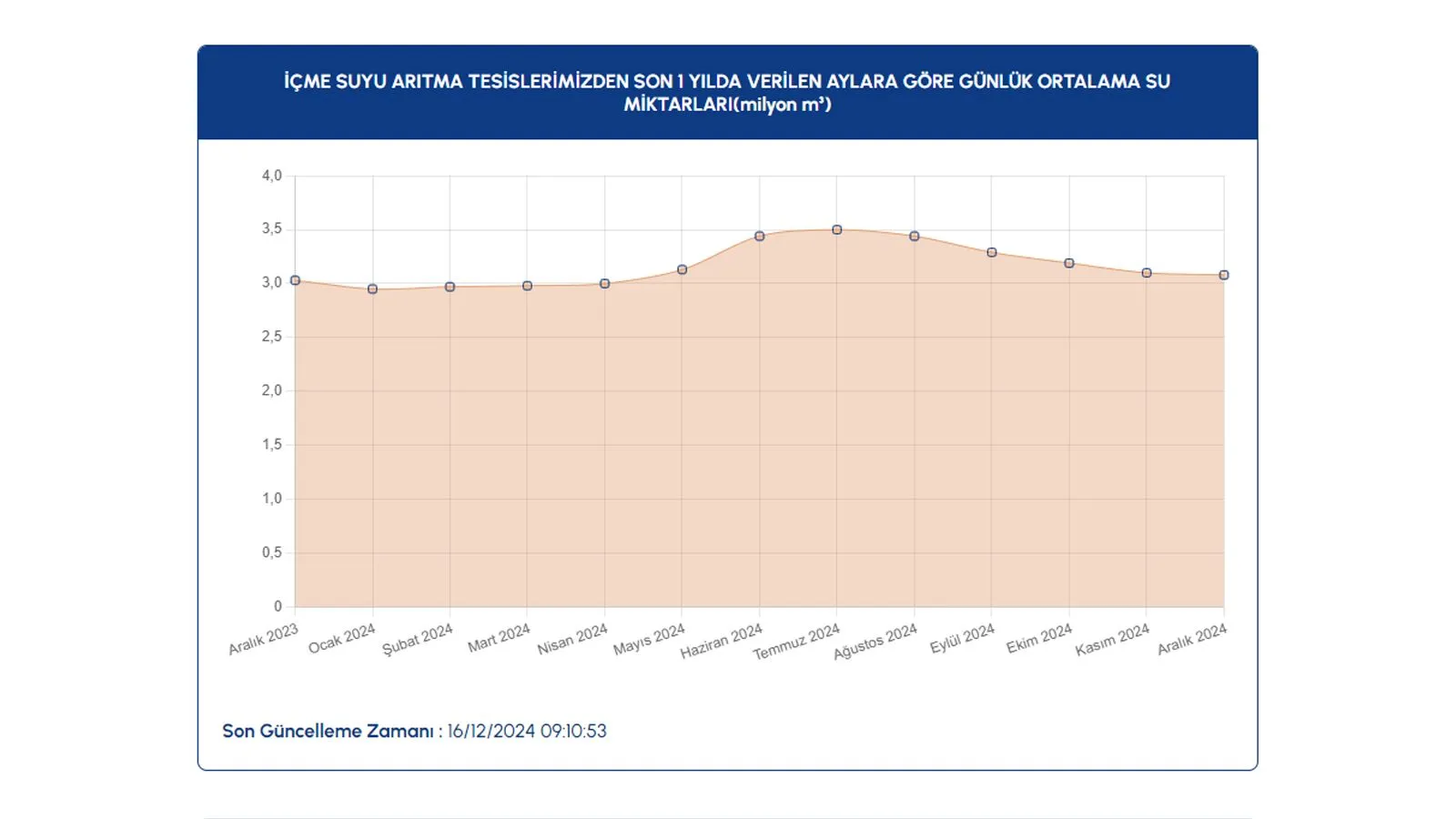Click the 'Temmuz 2024' axis label

(796, 642)
